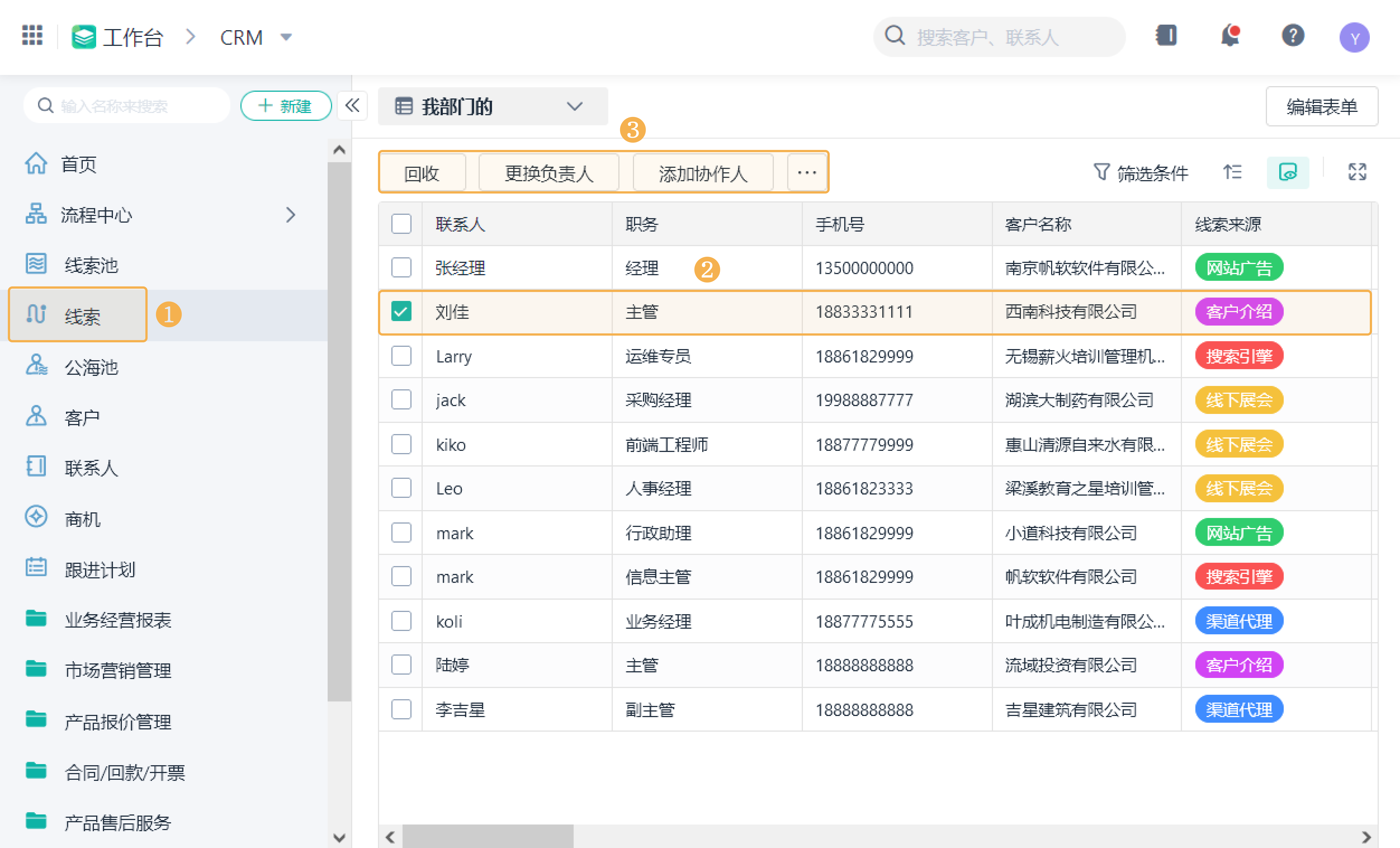Image resolution: width=1400 pixels, height=848 pixels.
Task: Click the sidebar scroll up arrow
Action: (x=339, y=150)
